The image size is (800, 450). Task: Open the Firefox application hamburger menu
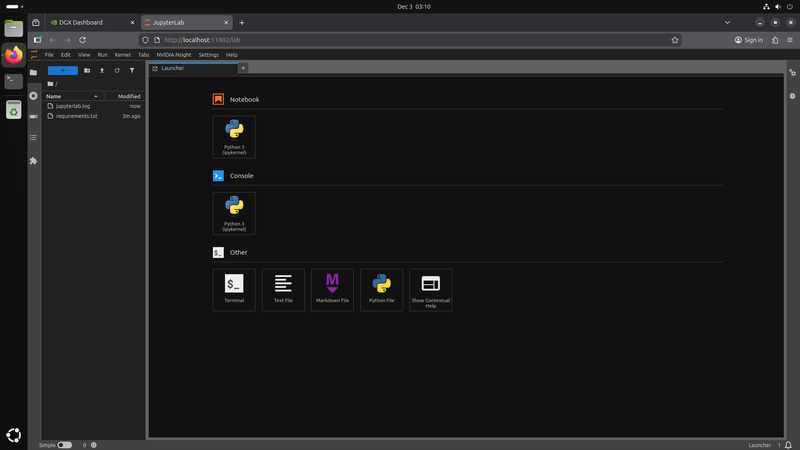(x=790, y=40)
